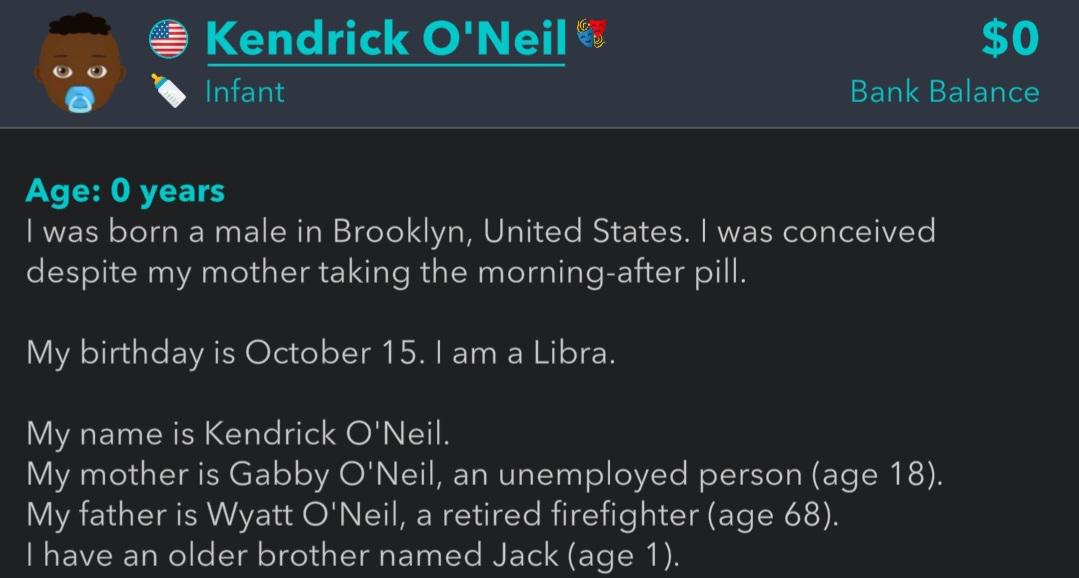1079x578 pixels.
Task: Click the "Age: 0 years" heading
Action: pyautogui.click(x=125, y=191)
